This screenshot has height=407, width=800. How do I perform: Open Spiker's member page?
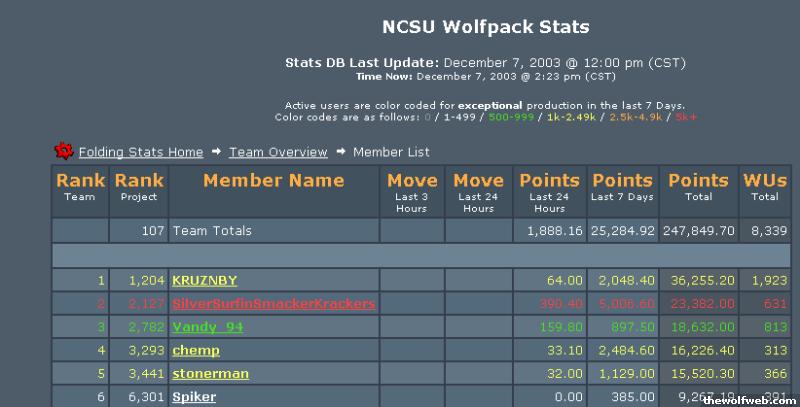[x=194, y=397]
